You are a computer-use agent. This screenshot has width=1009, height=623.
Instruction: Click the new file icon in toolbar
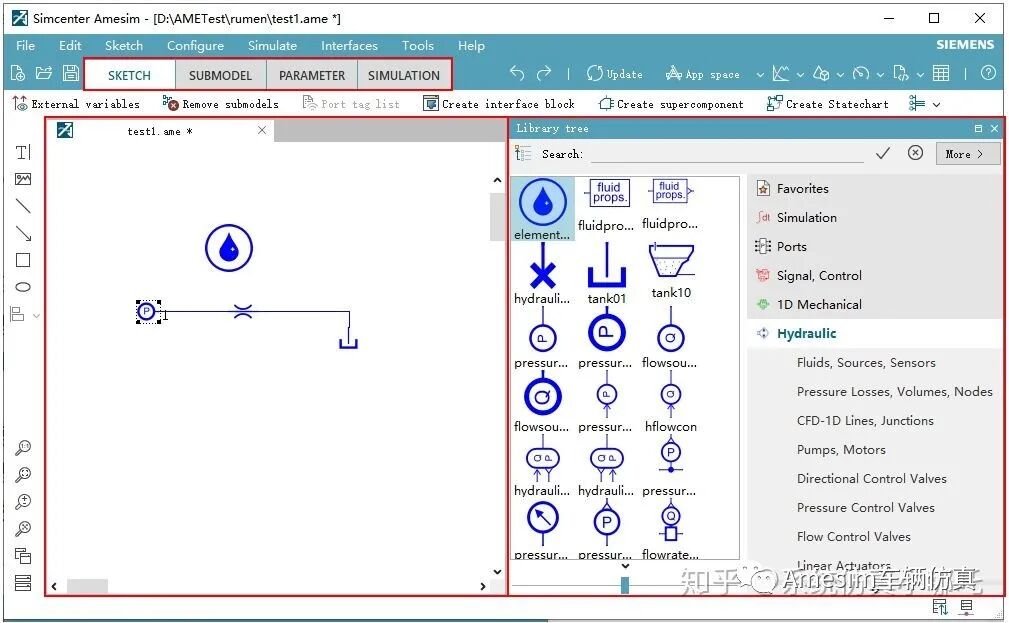pyautogui.click(x=18, y=73)
